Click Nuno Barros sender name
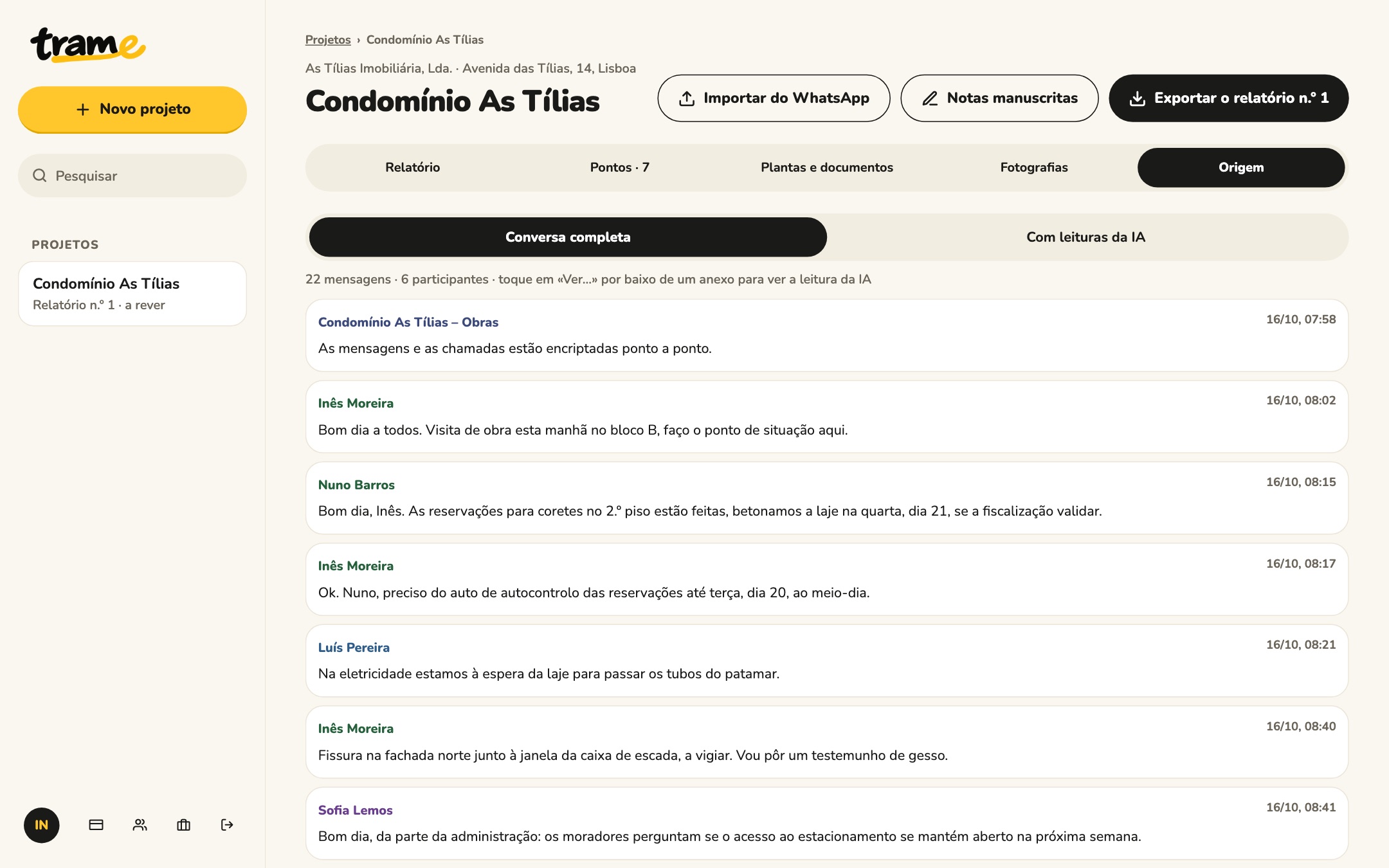Viewport: 1389px width, 868px height. [356, 485]
